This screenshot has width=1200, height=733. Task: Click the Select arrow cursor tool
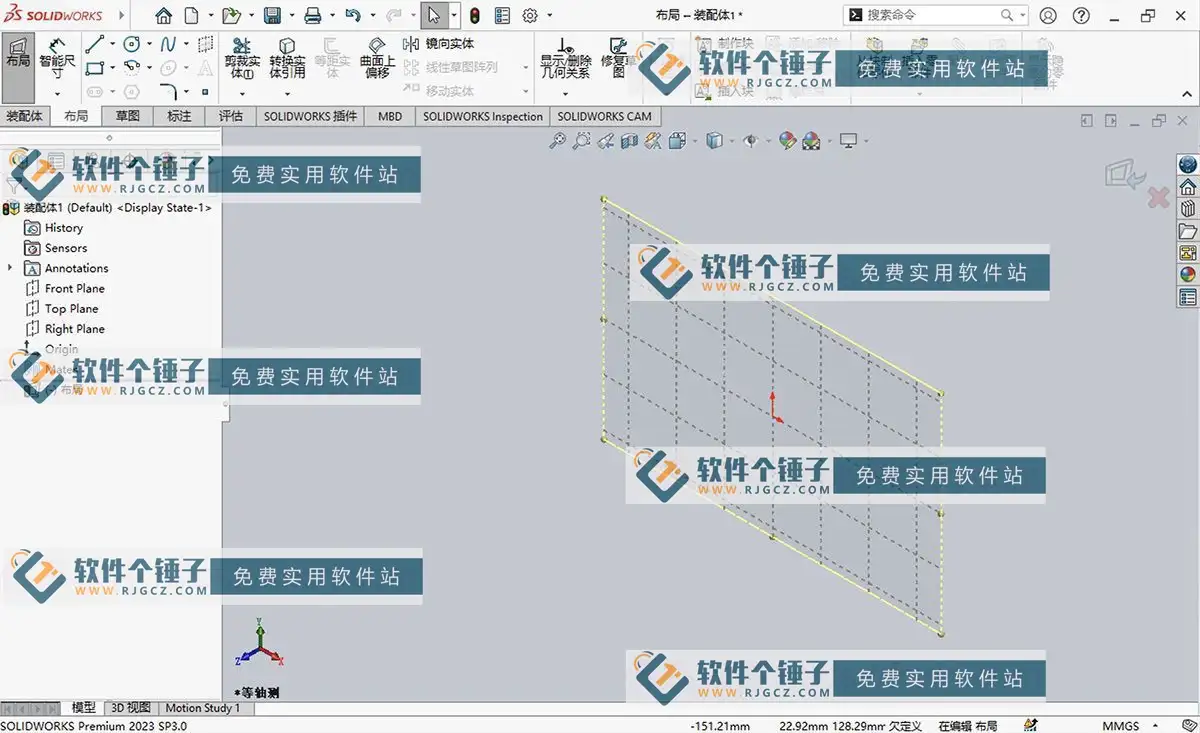coord(434,16)
